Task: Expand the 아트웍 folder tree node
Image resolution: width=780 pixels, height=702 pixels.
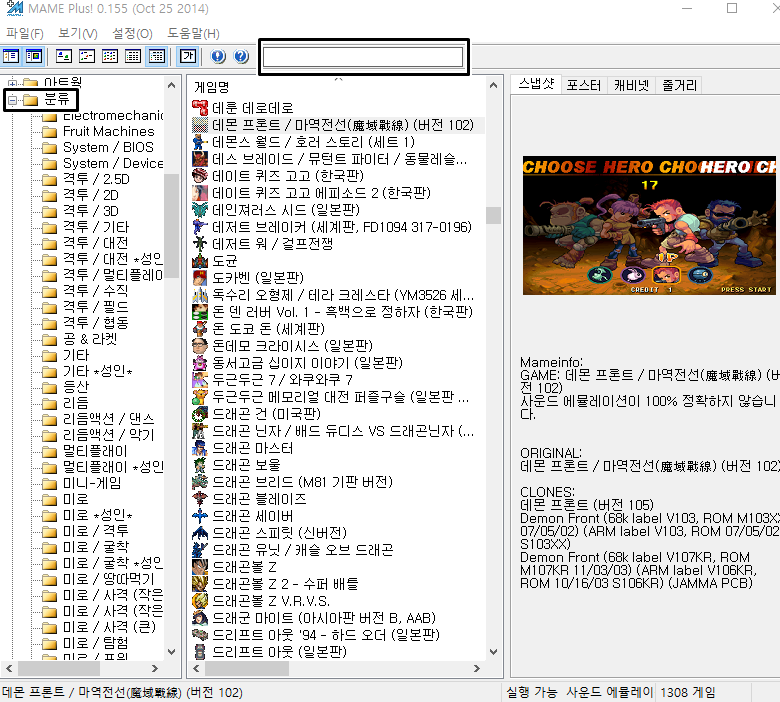Action: coord(12,83)
